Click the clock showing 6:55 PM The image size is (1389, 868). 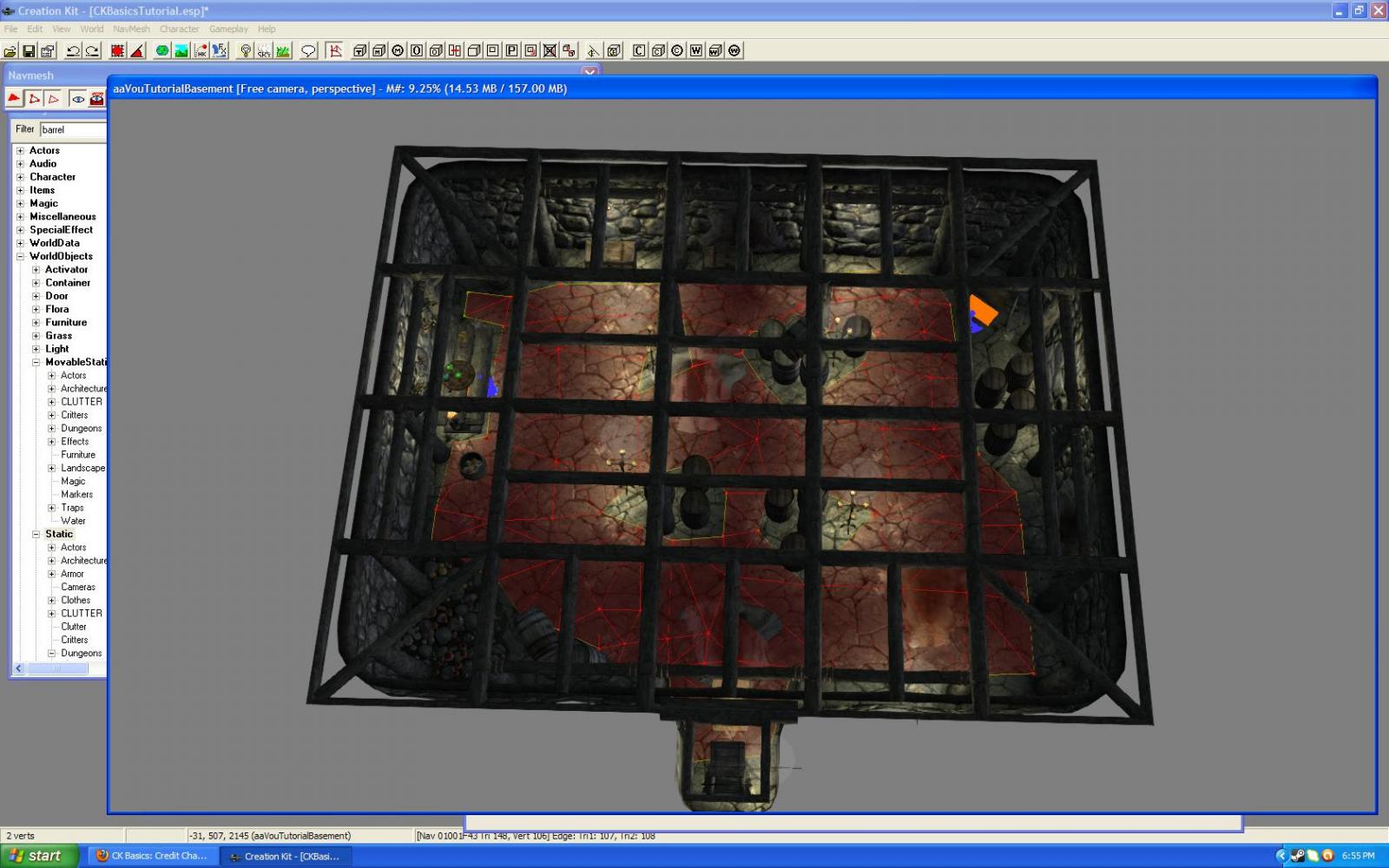tap(1359, 856)
